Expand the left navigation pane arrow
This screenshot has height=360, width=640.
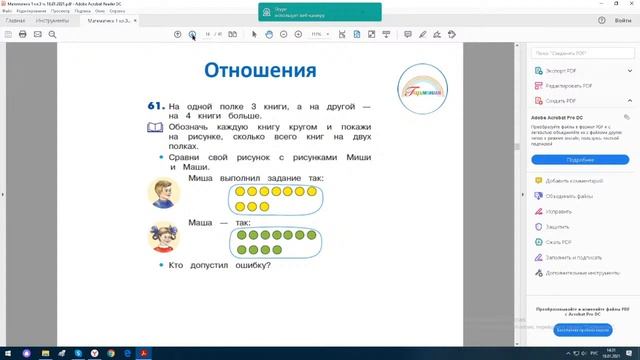point(2,195)
